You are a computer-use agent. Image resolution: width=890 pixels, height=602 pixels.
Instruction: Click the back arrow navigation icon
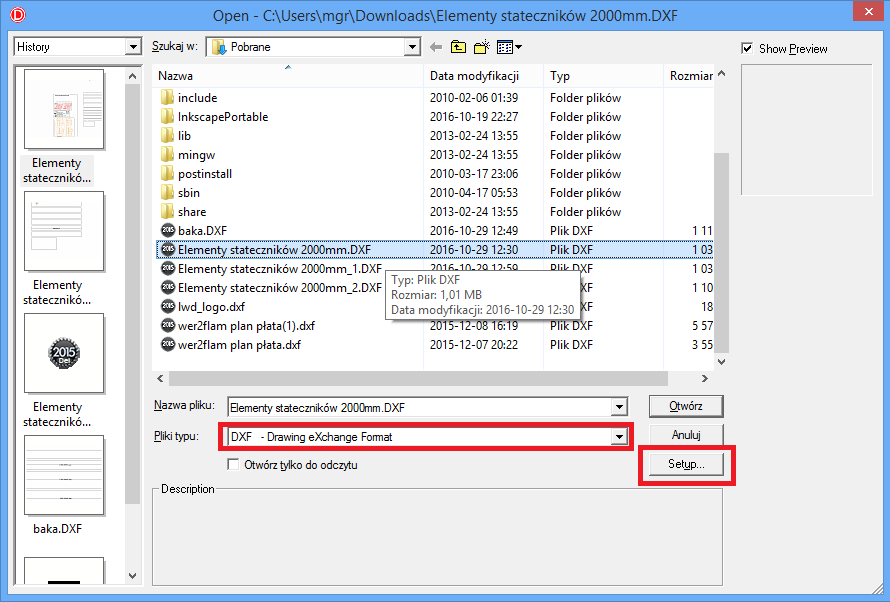pos(436,47)
